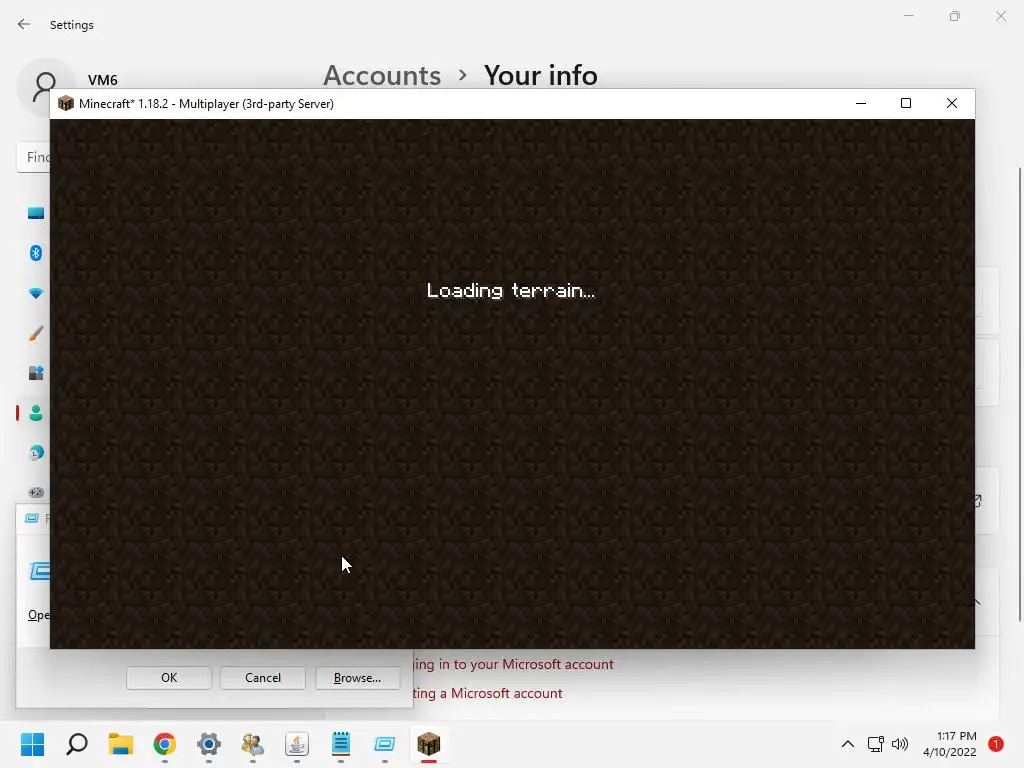Click the Find a setting search box
Viewport: 1024px width, 768px height.
[x=33, y=157]
